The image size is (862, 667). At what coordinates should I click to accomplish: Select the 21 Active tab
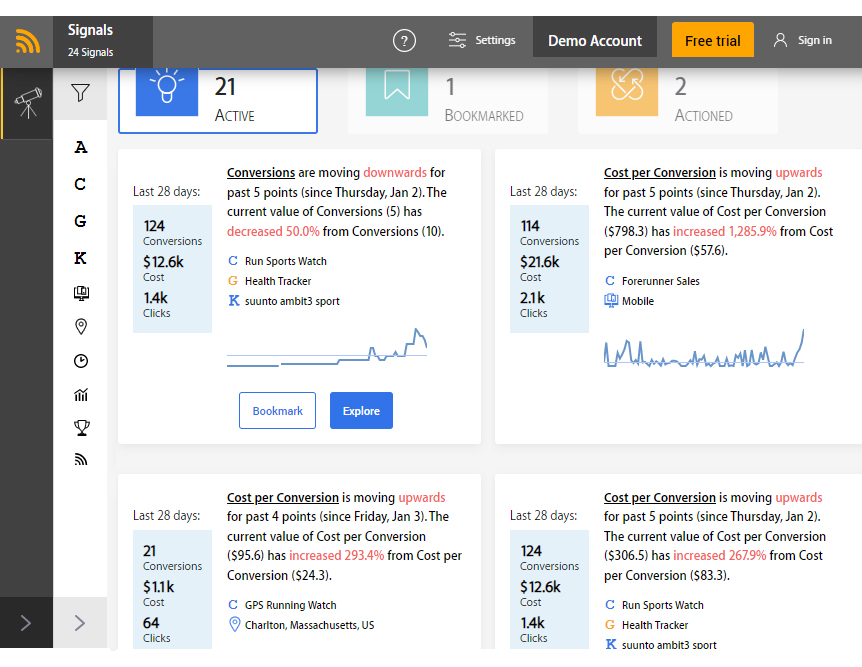tap(218, 101)
